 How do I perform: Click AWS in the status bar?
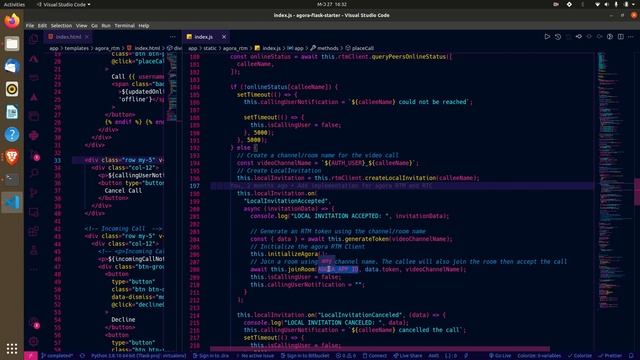433,356
